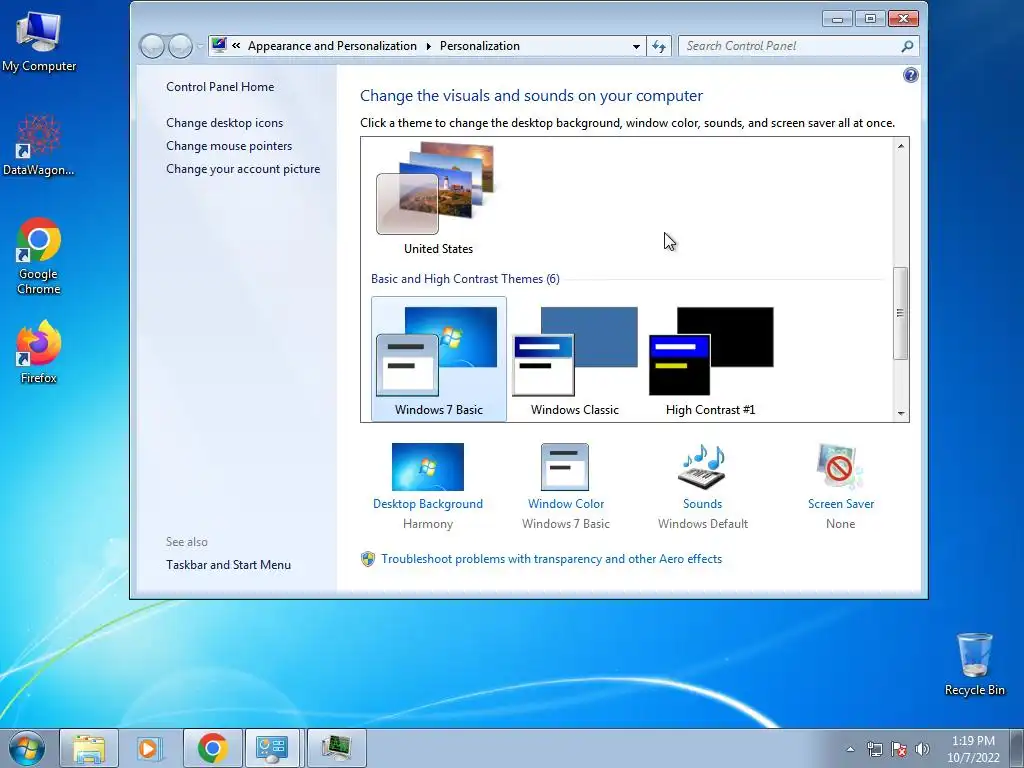Click the Sounds text link
The image size is (1024, 768).
(x=703, y=504)
